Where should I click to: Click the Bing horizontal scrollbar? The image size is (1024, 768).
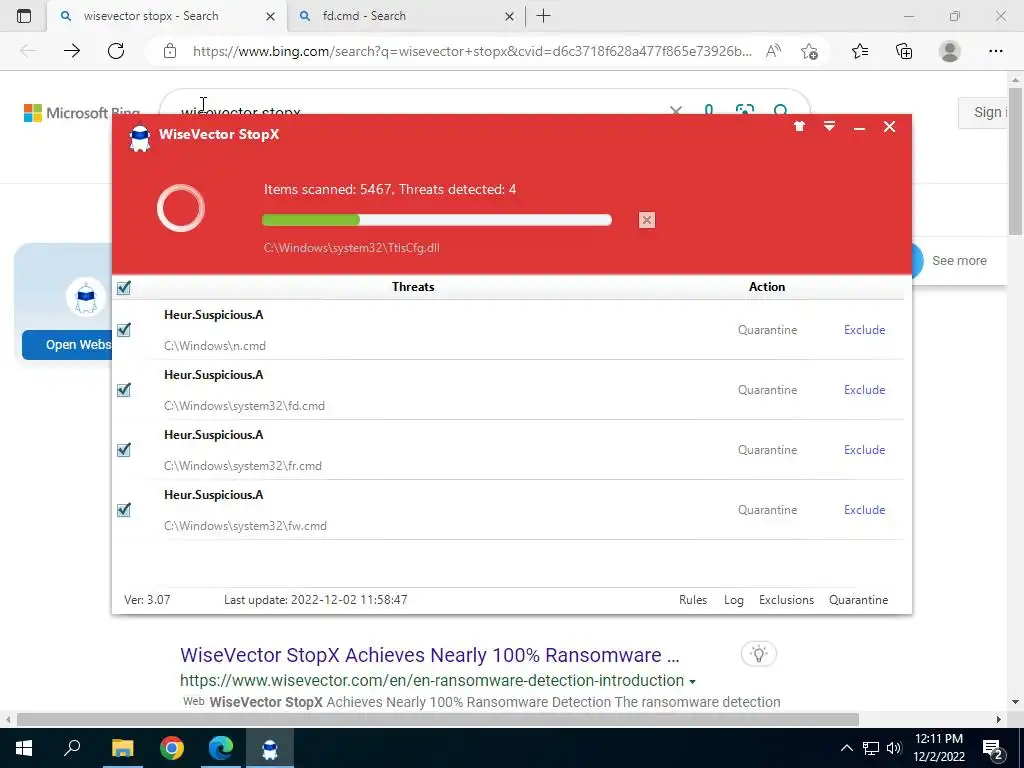[438, 720]
